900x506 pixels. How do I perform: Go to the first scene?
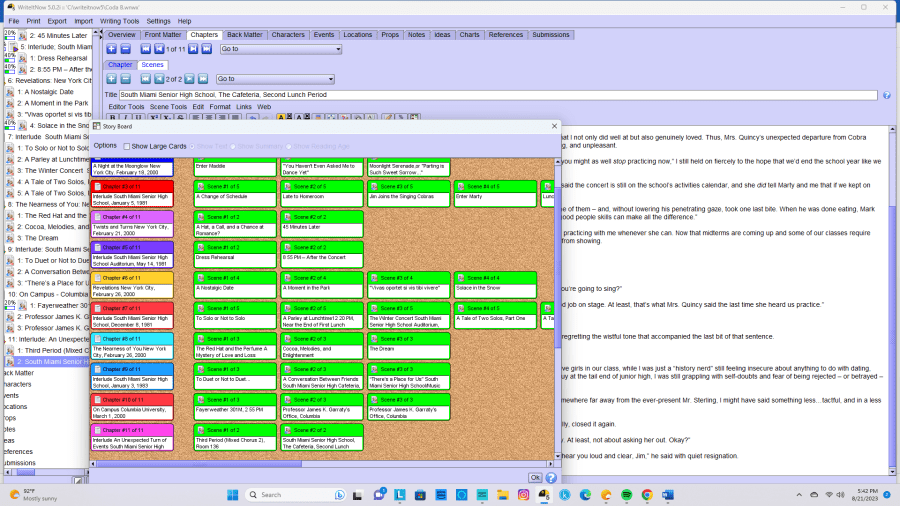tap(146, 79)
